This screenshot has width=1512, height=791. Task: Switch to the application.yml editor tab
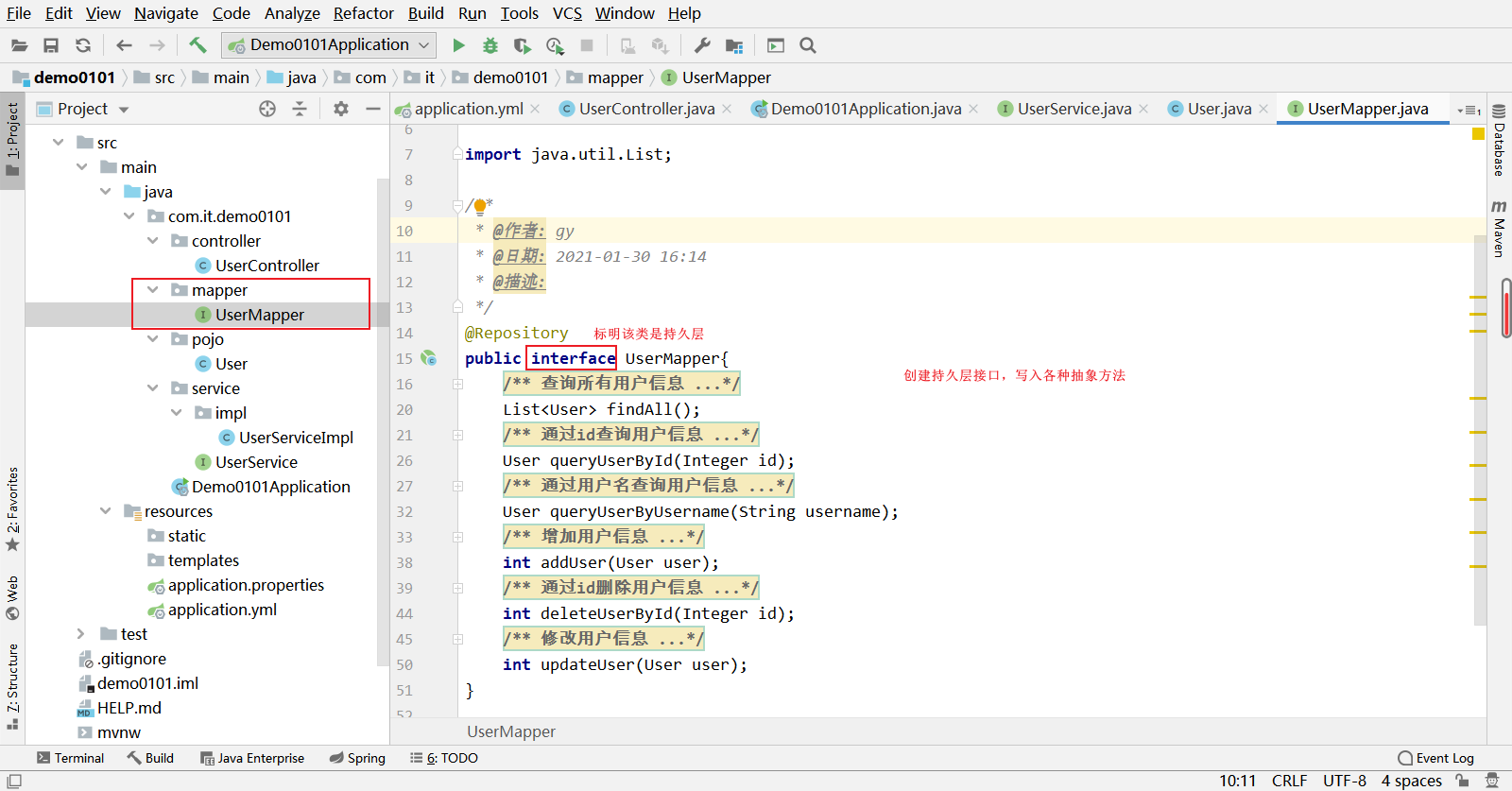click(x=469, y=109)
